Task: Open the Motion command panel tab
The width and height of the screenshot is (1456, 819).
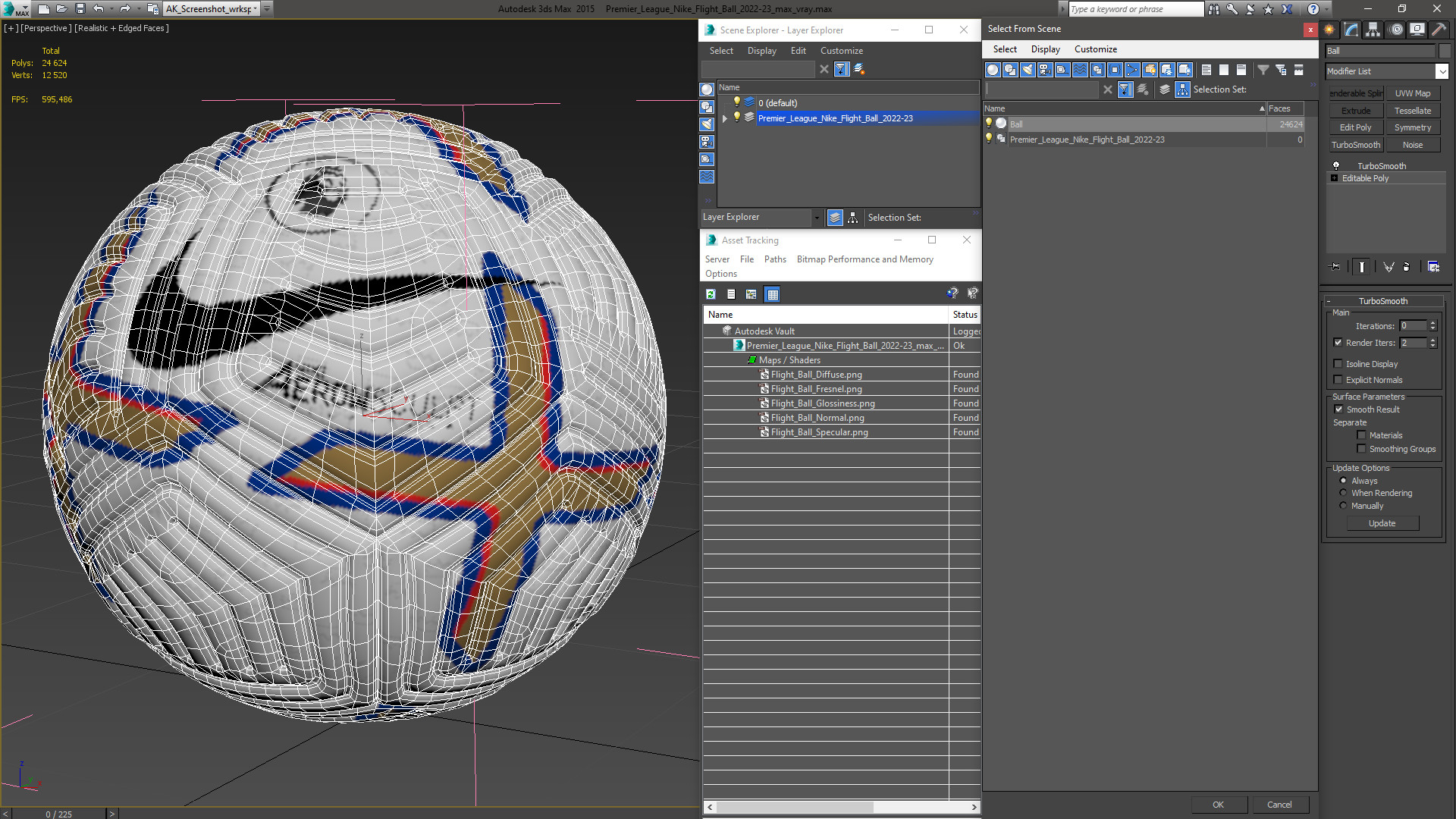Action: coord(1396,30)
